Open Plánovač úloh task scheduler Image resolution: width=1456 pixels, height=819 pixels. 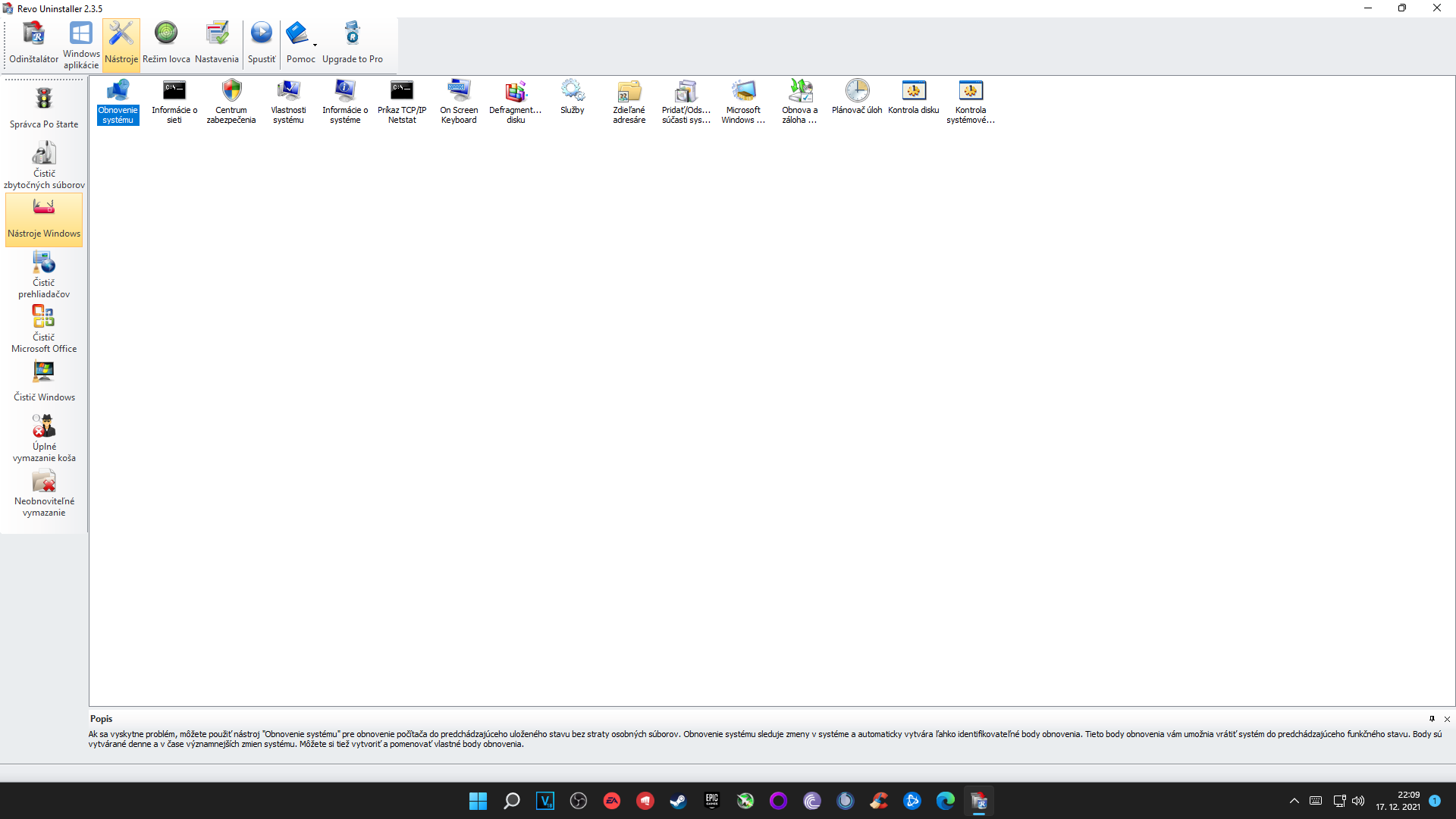pos(857,97)
